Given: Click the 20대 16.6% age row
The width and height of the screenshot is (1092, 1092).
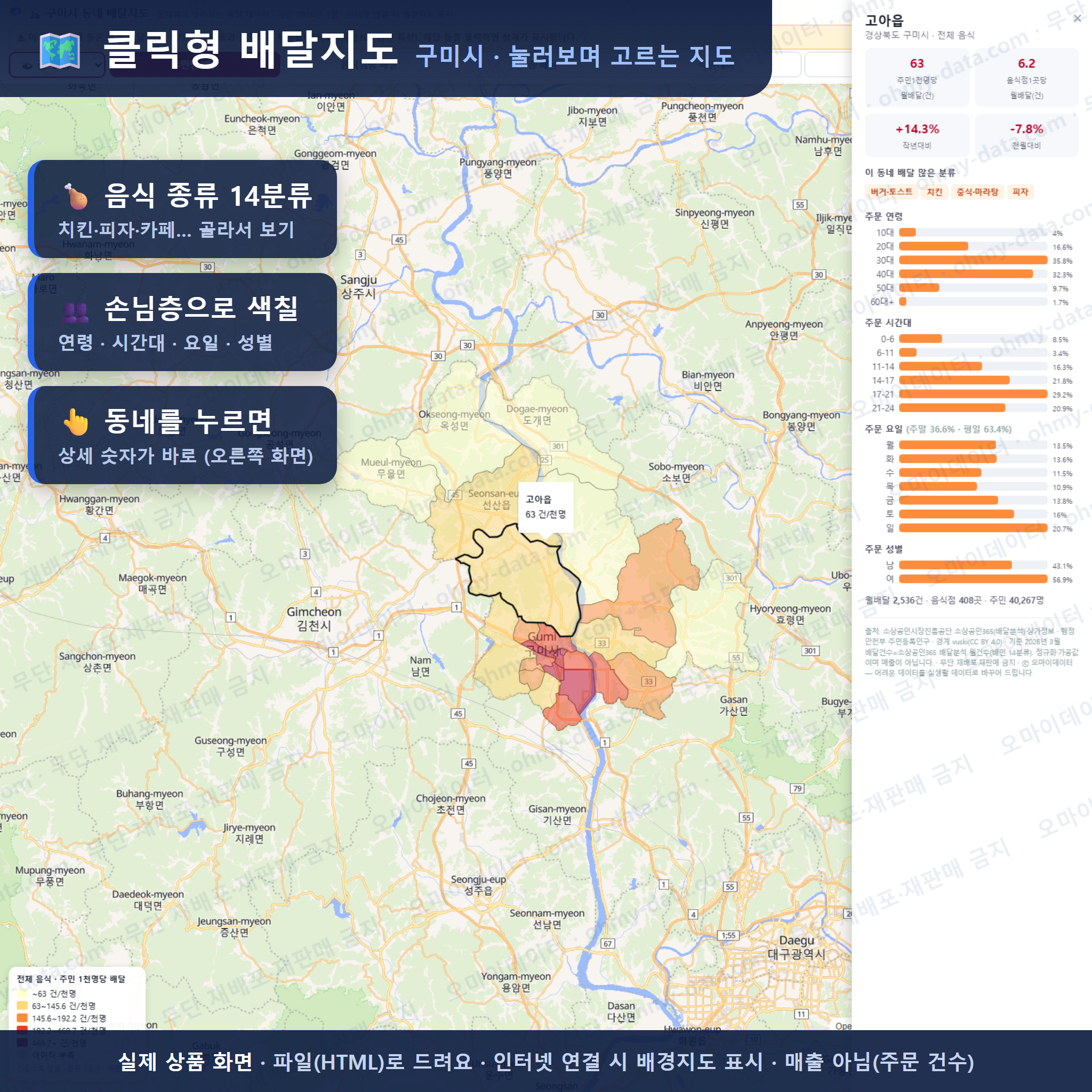Looking at the screenshot, I should 971,246.
